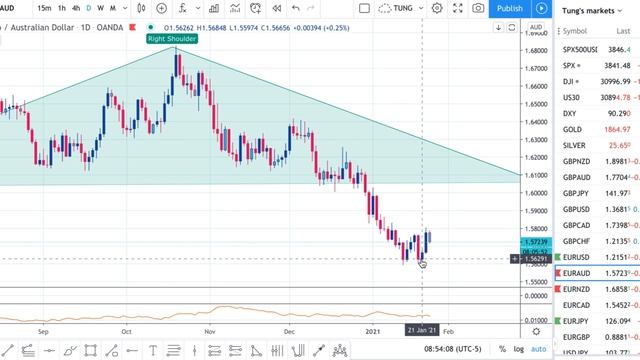
Task: Select DXY in the watchlist
Action: tap(597, 113)
